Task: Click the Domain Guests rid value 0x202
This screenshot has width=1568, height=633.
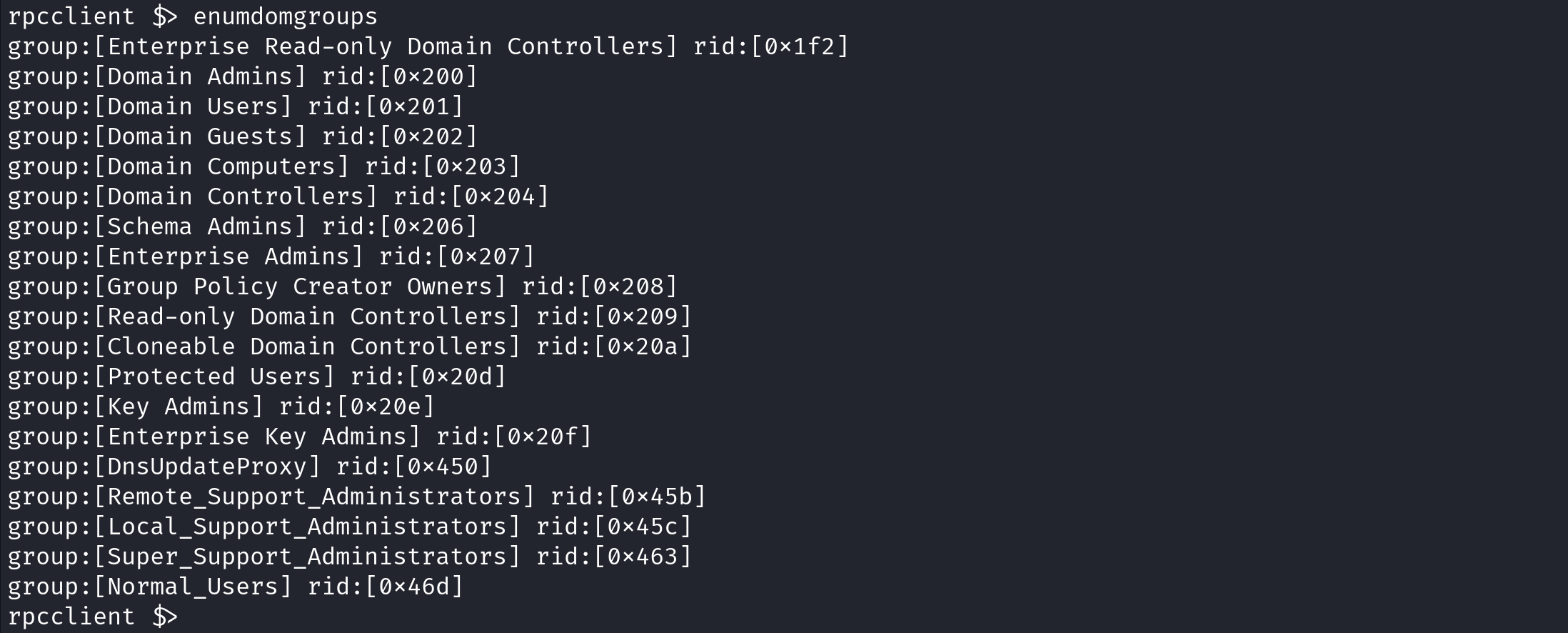Action: 428,136
